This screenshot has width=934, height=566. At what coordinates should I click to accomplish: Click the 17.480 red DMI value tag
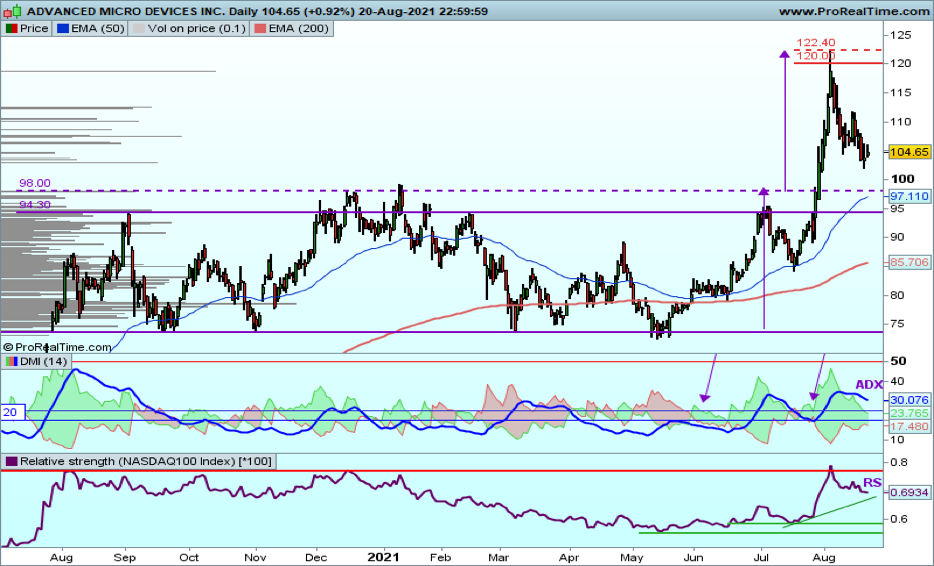[909, 426]
